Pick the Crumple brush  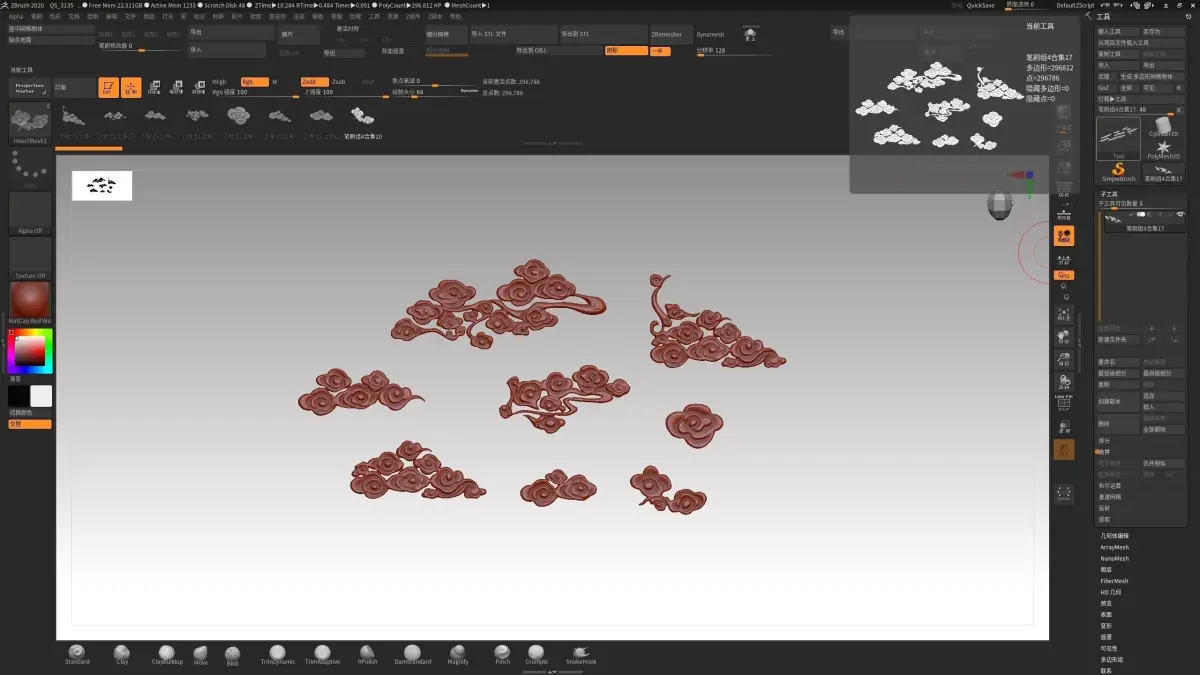point(537,655)
